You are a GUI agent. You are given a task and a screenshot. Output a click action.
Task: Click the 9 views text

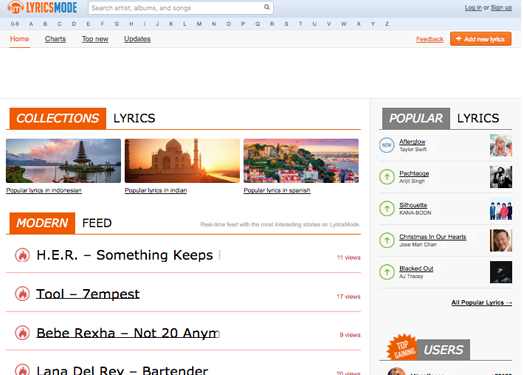click(350, 335)
